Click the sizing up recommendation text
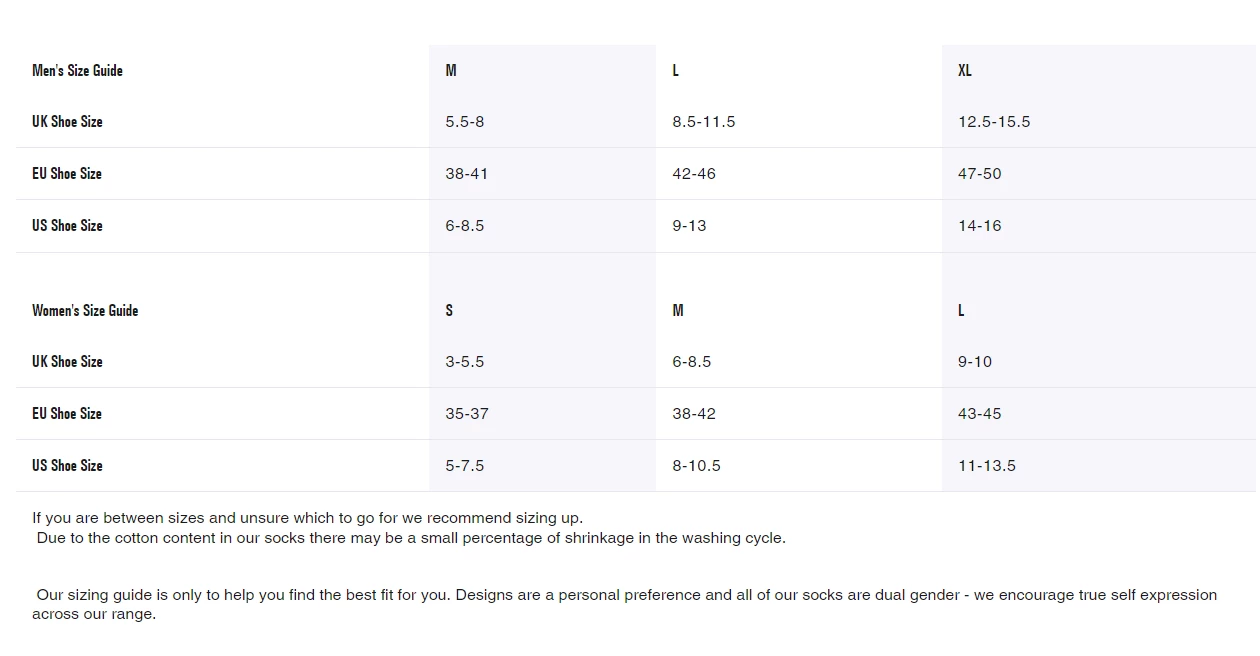Screen dimensions: 1260x656 pos(307,518)
